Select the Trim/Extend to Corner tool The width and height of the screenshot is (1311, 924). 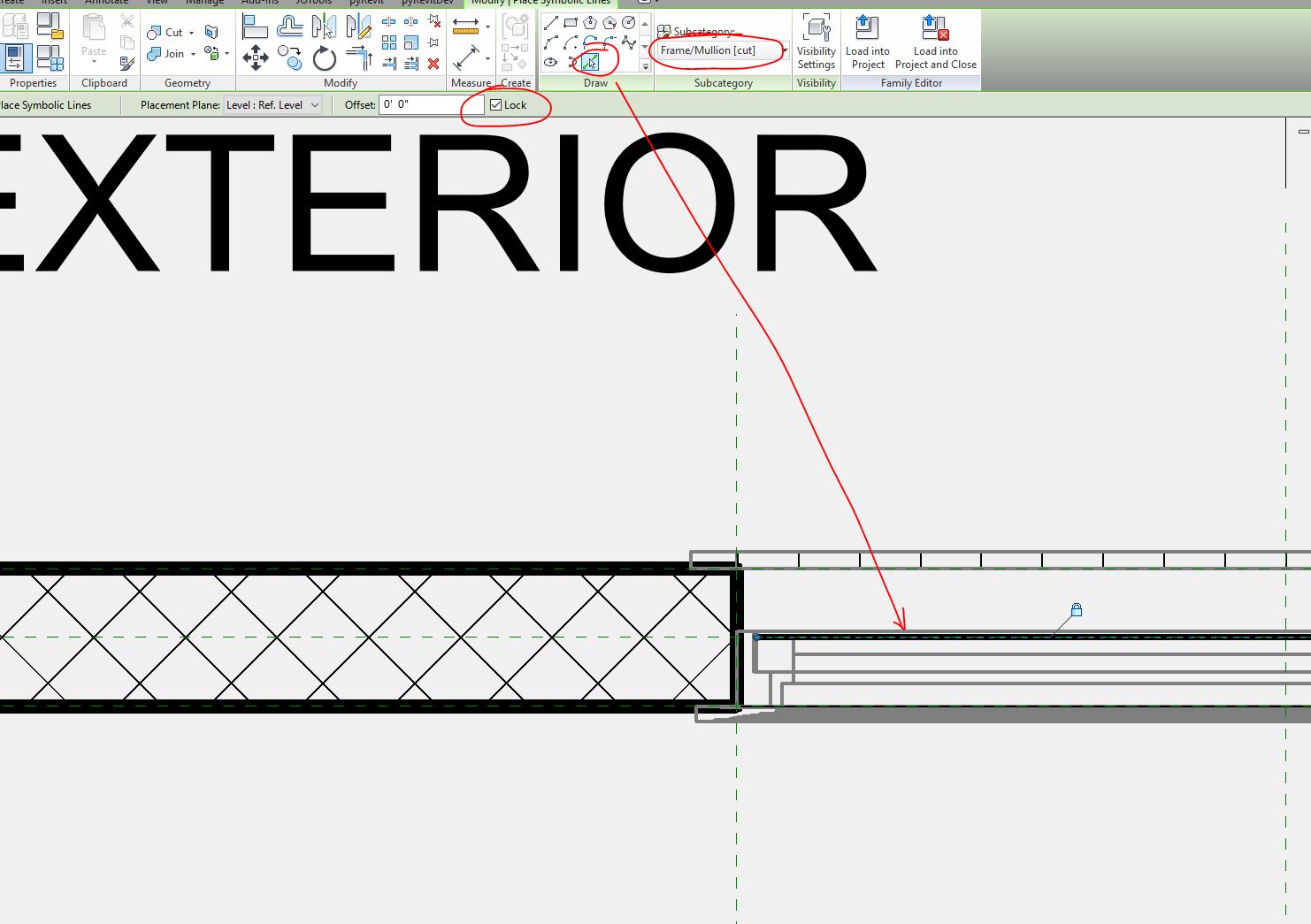point(358,58)
